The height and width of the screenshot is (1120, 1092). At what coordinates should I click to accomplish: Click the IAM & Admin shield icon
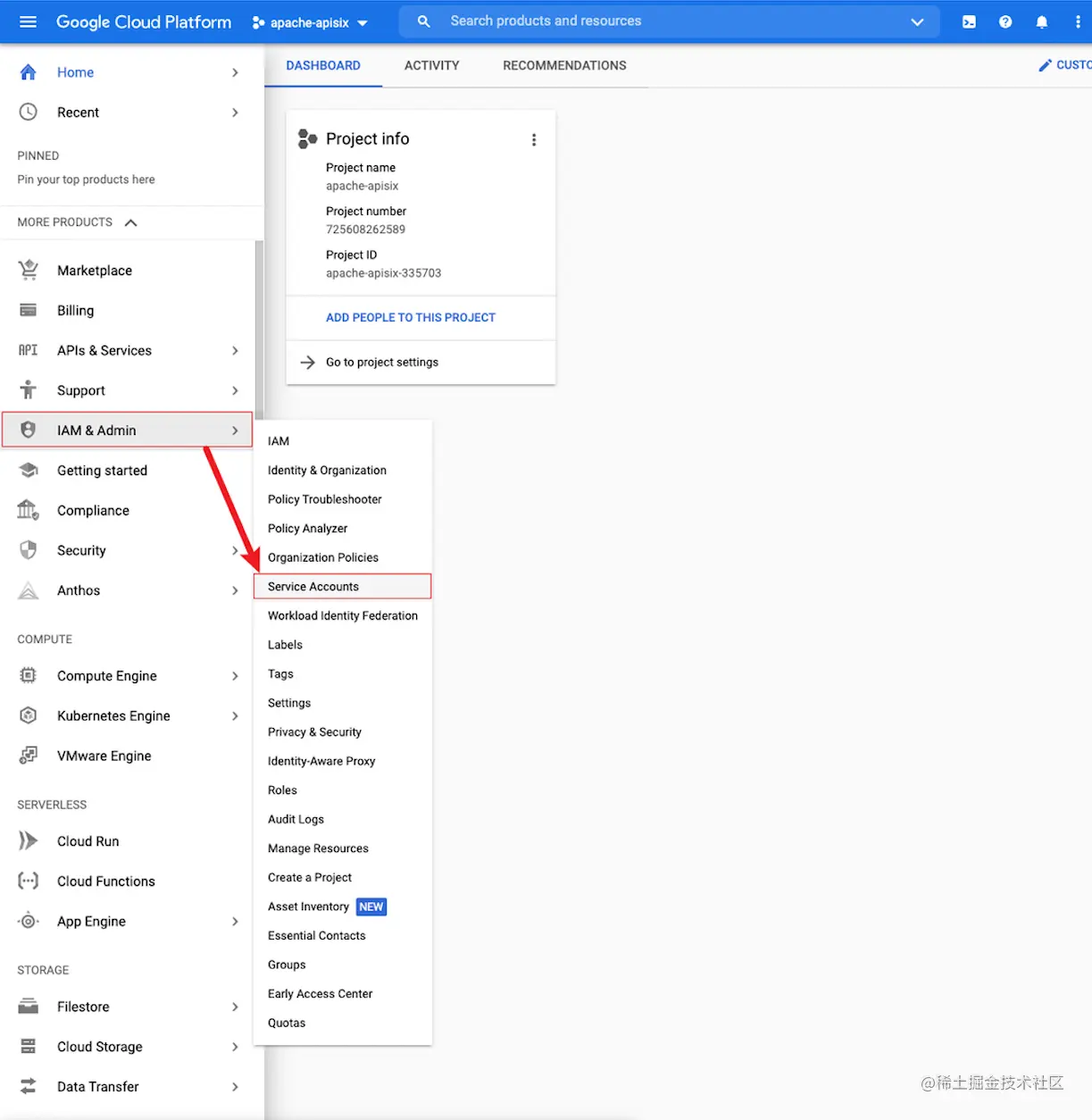point(29,430)
